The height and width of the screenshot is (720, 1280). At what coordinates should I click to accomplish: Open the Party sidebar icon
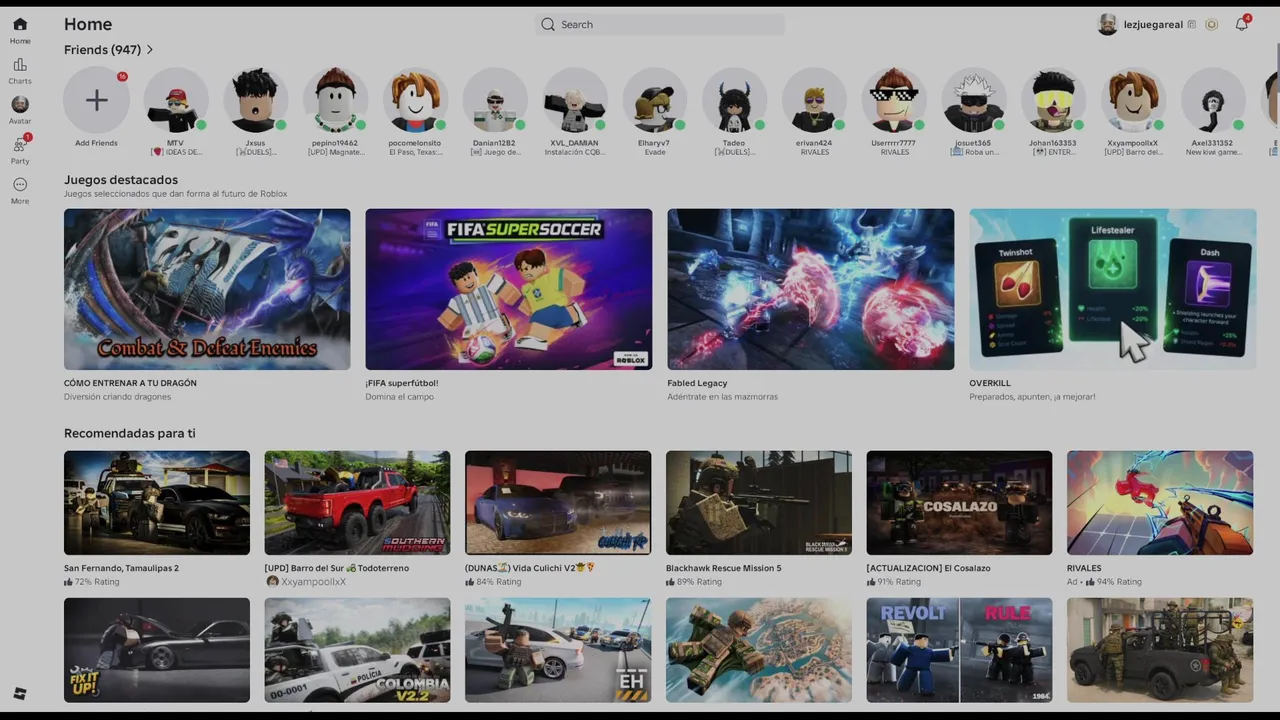click(x=20, y=145)
